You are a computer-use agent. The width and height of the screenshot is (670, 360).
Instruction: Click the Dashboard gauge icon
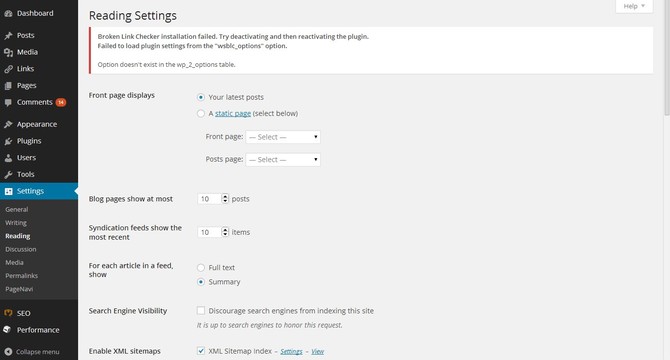(x=8, y=14)
